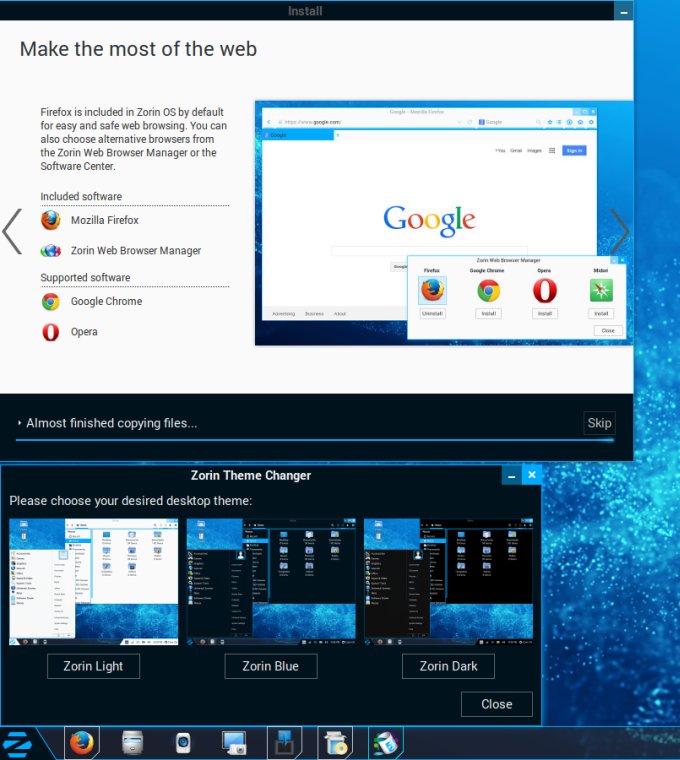Open the installer disc taskbar icon
The width and height of the screenshot is (680, 760).
pos(335,743)
